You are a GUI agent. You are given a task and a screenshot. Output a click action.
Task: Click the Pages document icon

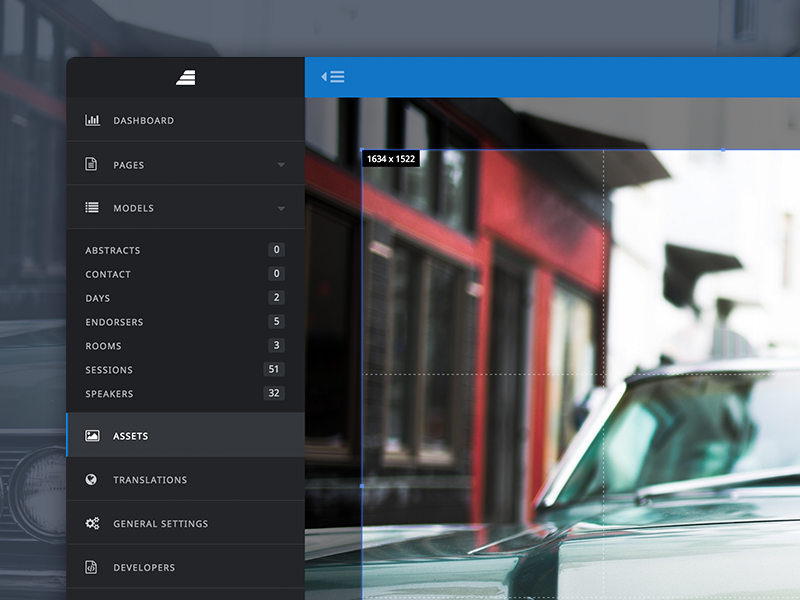[x=92, y=164]
